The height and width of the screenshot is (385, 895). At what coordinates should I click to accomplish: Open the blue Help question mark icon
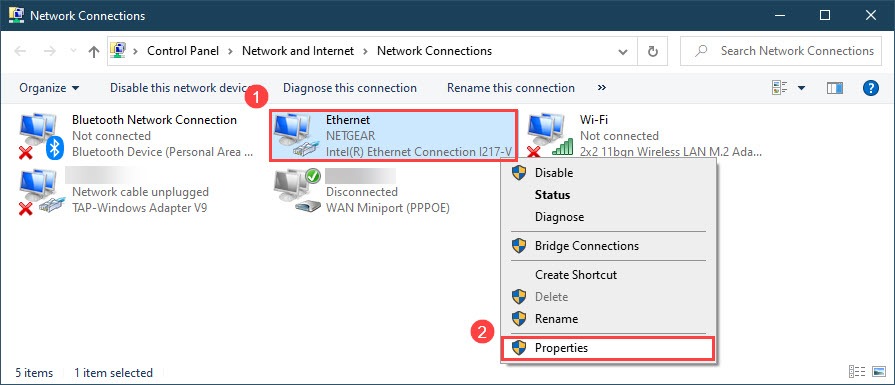(x=870, y=88)
